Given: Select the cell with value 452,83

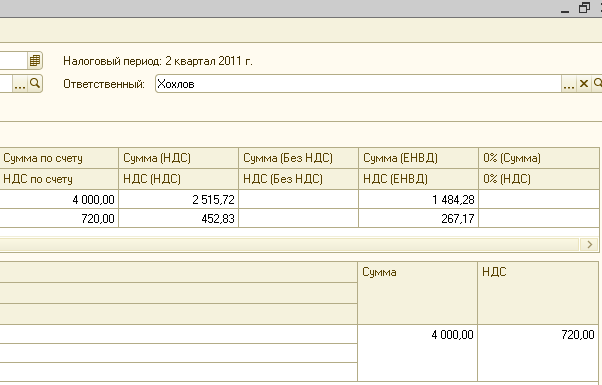Looking at the screenshot, I should pos(179,218).
